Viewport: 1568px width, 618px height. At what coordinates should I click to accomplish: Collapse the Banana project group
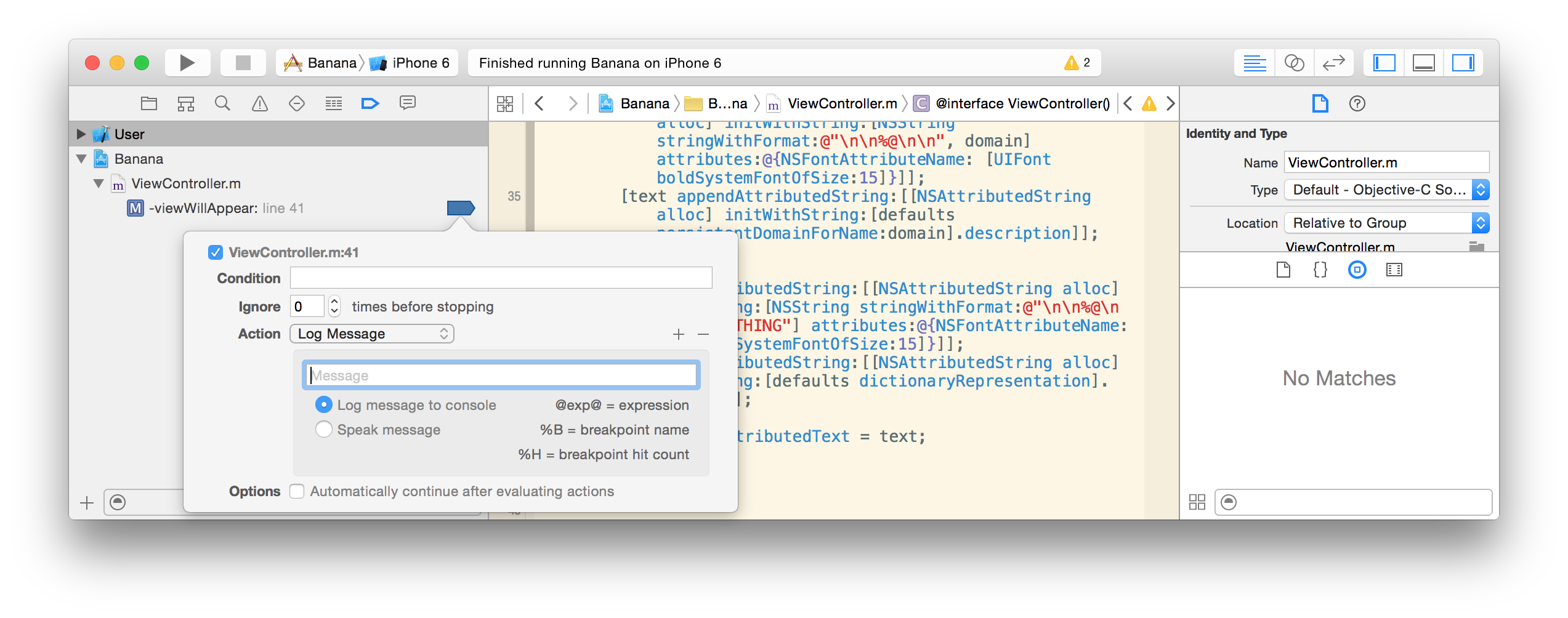point(81,159)
